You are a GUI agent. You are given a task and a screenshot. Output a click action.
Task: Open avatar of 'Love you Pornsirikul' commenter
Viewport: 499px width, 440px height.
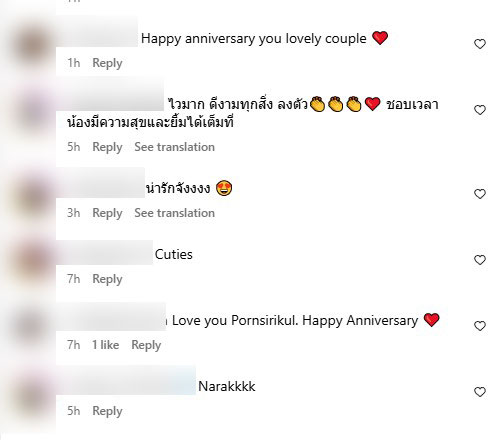point(32,327)
